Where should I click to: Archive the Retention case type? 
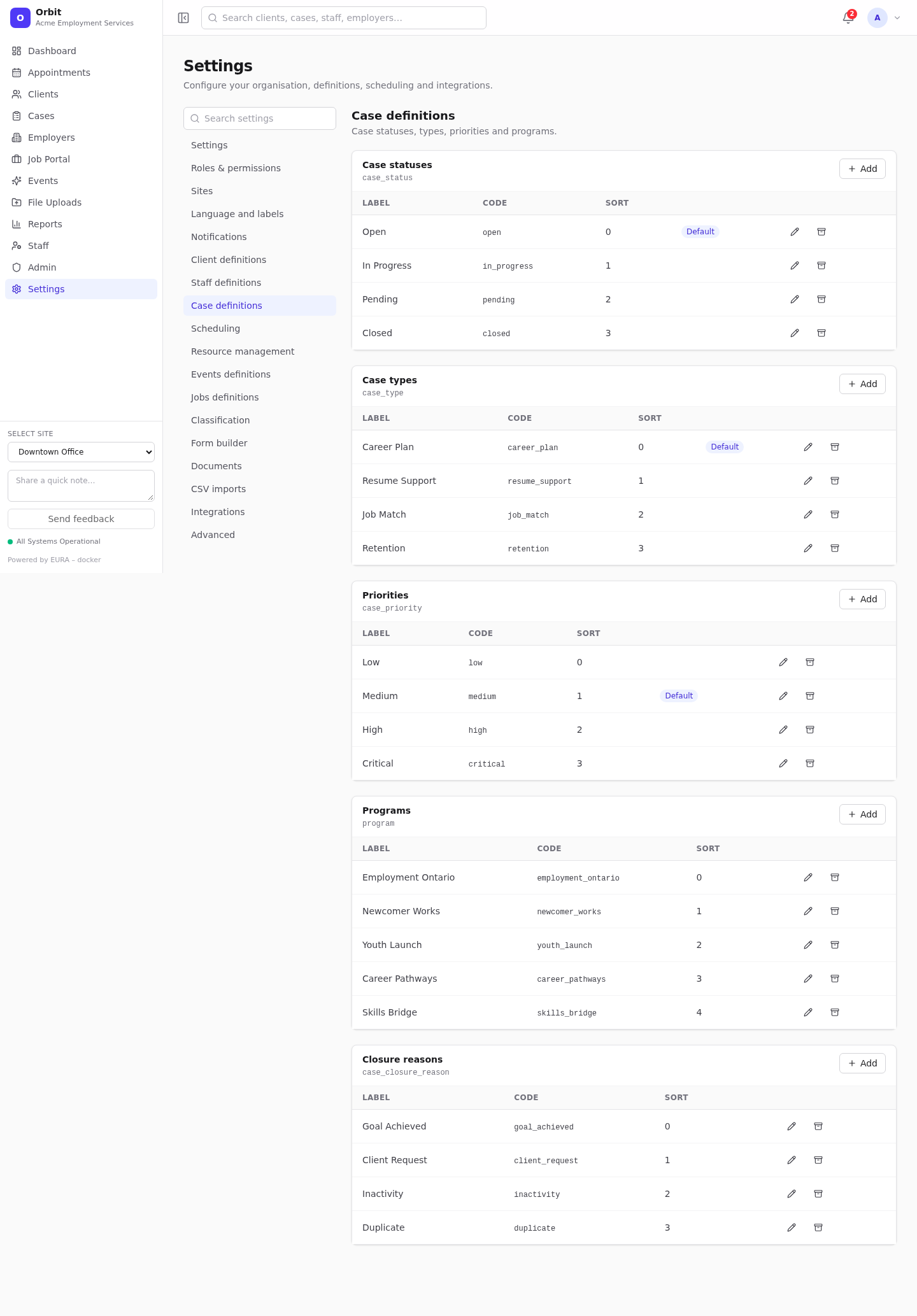pyautogui.click(x=835, y=548)
